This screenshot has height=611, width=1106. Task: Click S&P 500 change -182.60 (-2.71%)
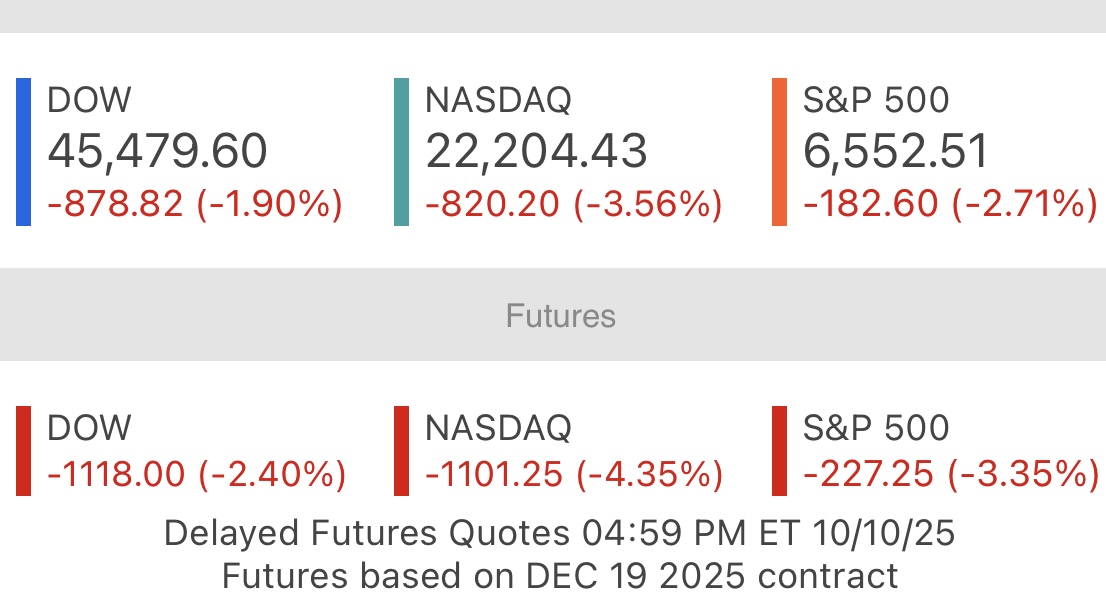[951, 204]
